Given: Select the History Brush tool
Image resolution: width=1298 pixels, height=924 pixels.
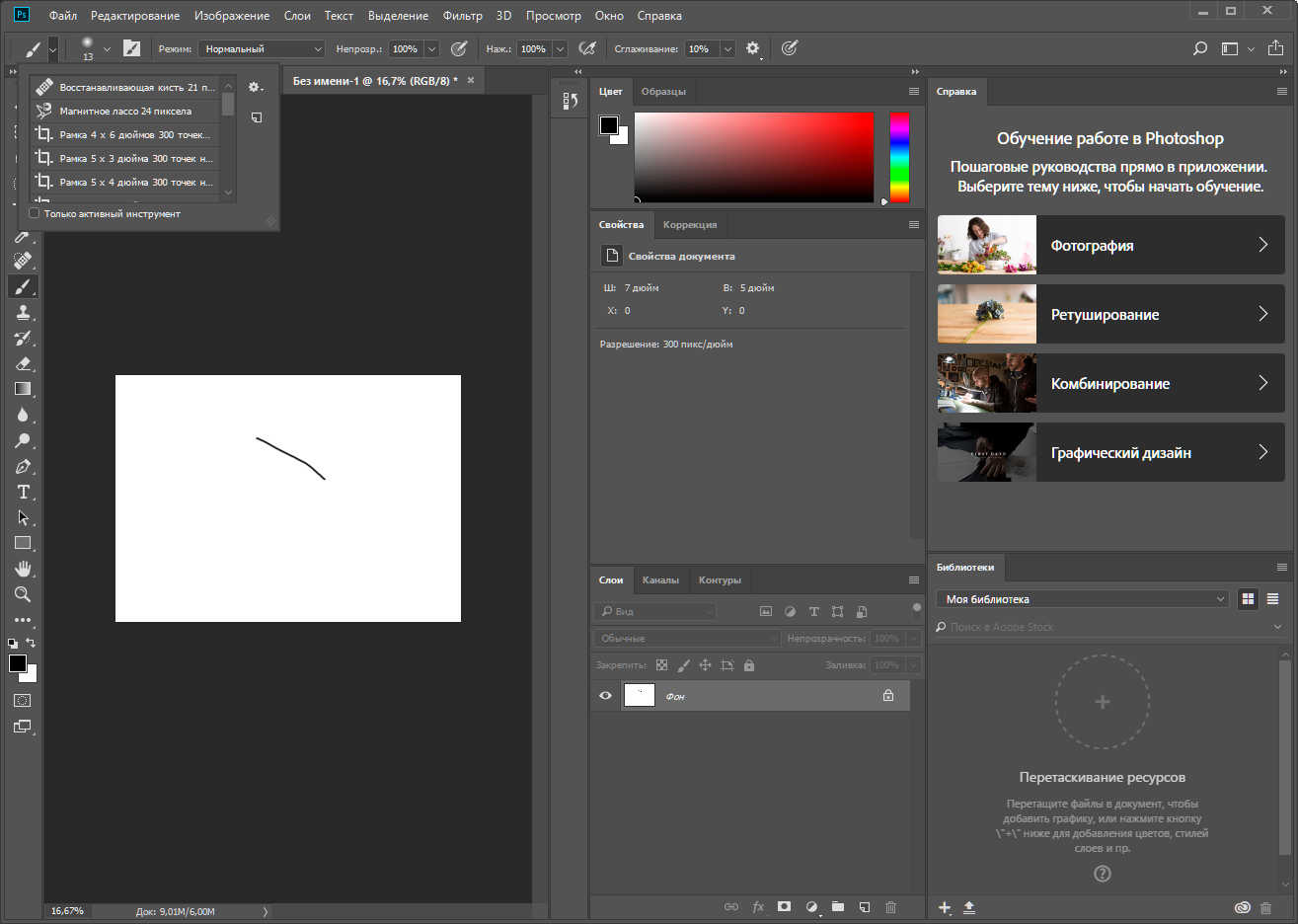Looking at the screenshot, I should tap(23, 338).
